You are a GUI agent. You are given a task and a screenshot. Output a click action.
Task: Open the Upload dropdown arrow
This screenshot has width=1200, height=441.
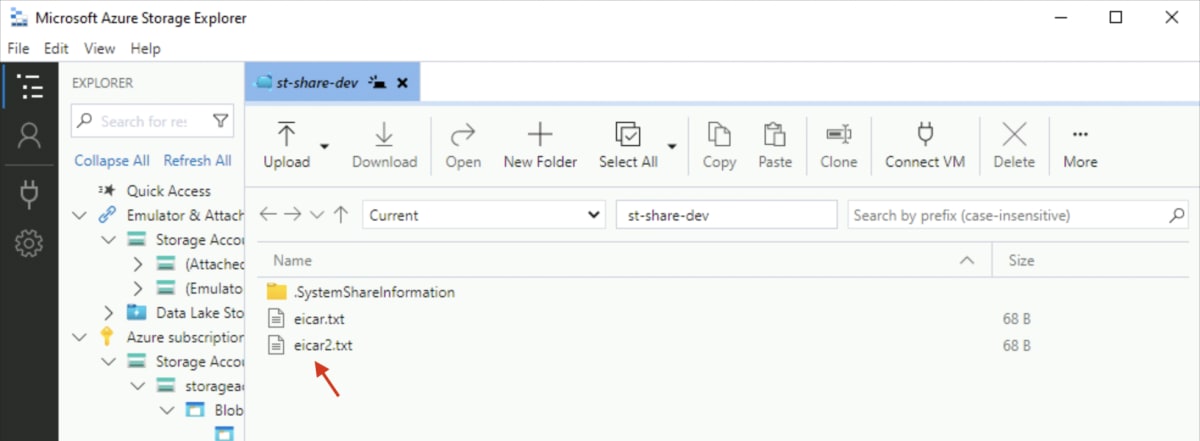[325, 145]
